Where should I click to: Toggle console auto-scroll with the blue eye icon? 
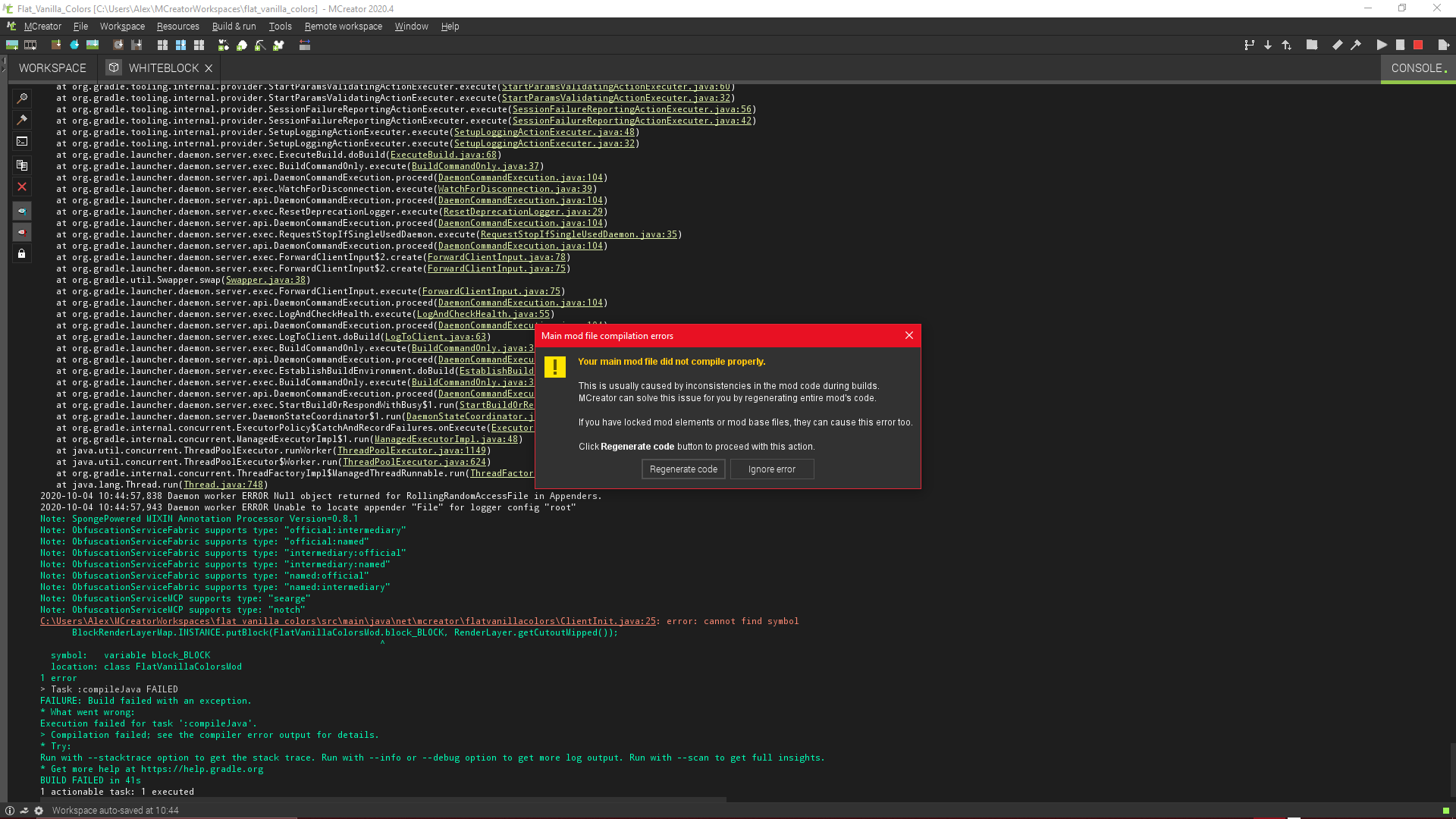click(22, 211)
